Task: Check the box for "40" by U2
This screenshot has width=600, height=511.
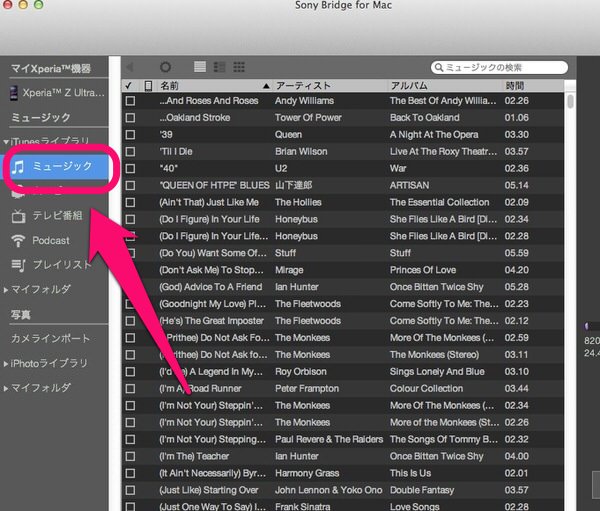Action: [130, 168]
